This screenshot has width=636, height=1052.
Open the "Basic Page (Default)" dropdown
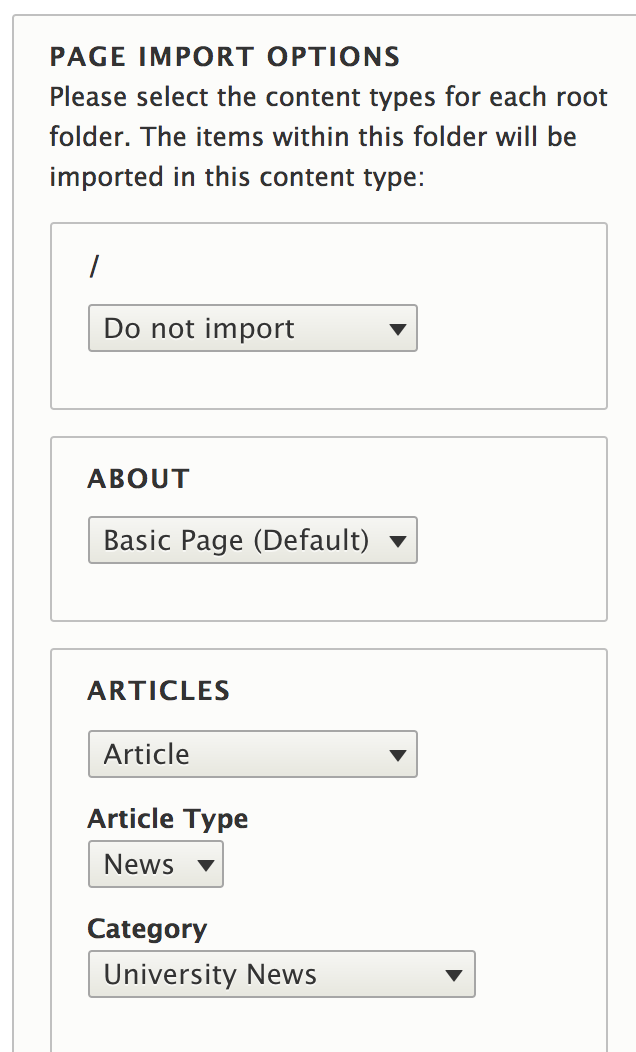[252, 541]
